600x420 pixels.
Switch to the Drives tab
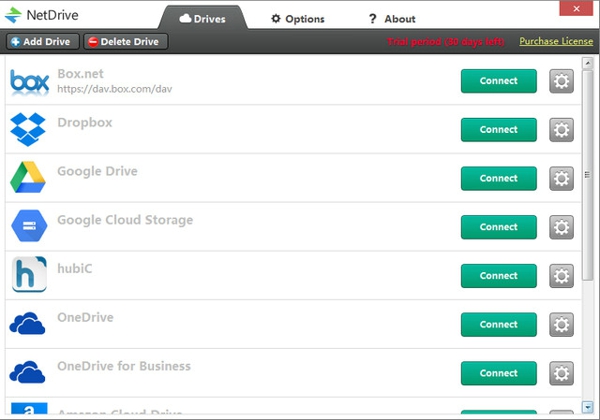pyautogui.click(x=202, y=19)
